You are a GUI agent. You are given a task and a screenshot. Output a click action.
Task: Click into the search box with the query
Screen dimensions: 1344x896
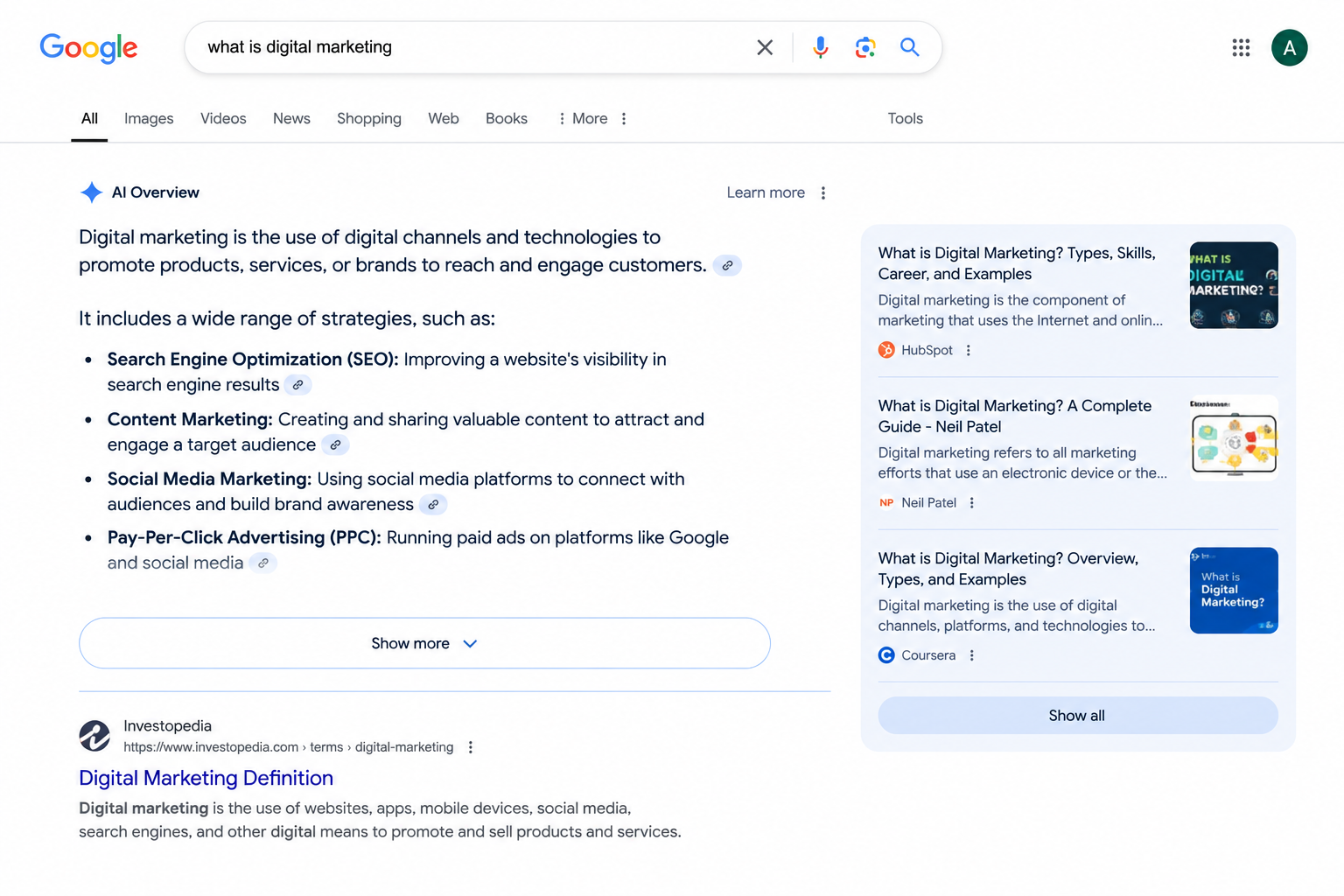[472, 47]
